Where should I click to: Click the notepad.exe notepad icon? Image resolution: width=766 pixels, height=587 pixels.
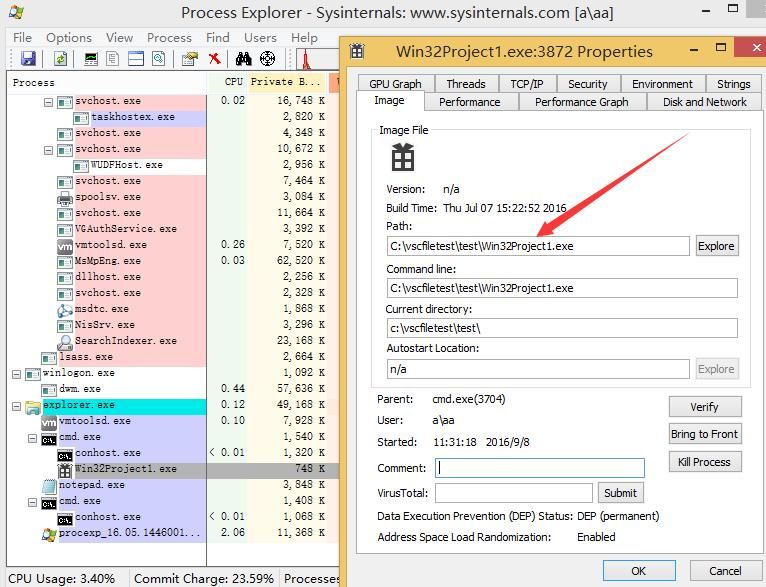click(x=49, y=486)
